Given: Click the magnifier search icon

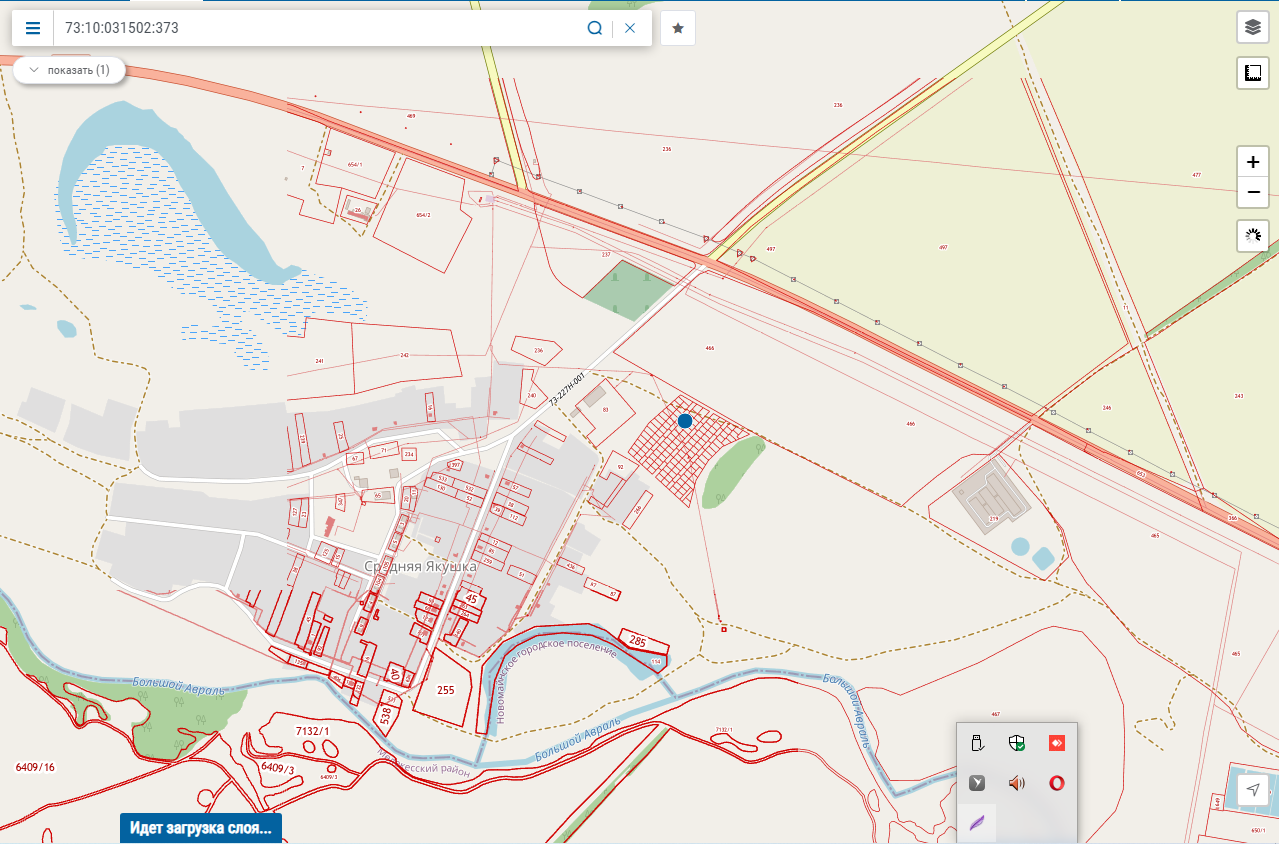Looking at the screenshot, I should pyautogui.click(x=594, y=28).
